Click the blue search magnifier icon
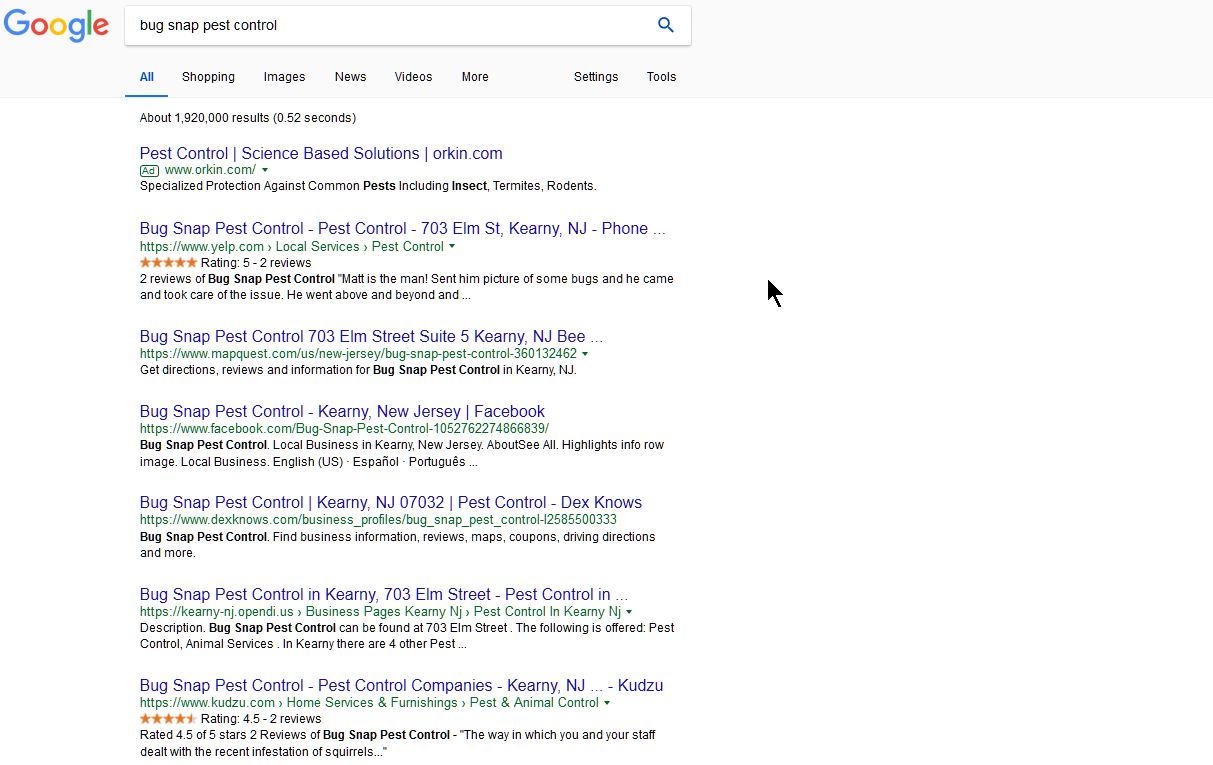 point(666,26)
